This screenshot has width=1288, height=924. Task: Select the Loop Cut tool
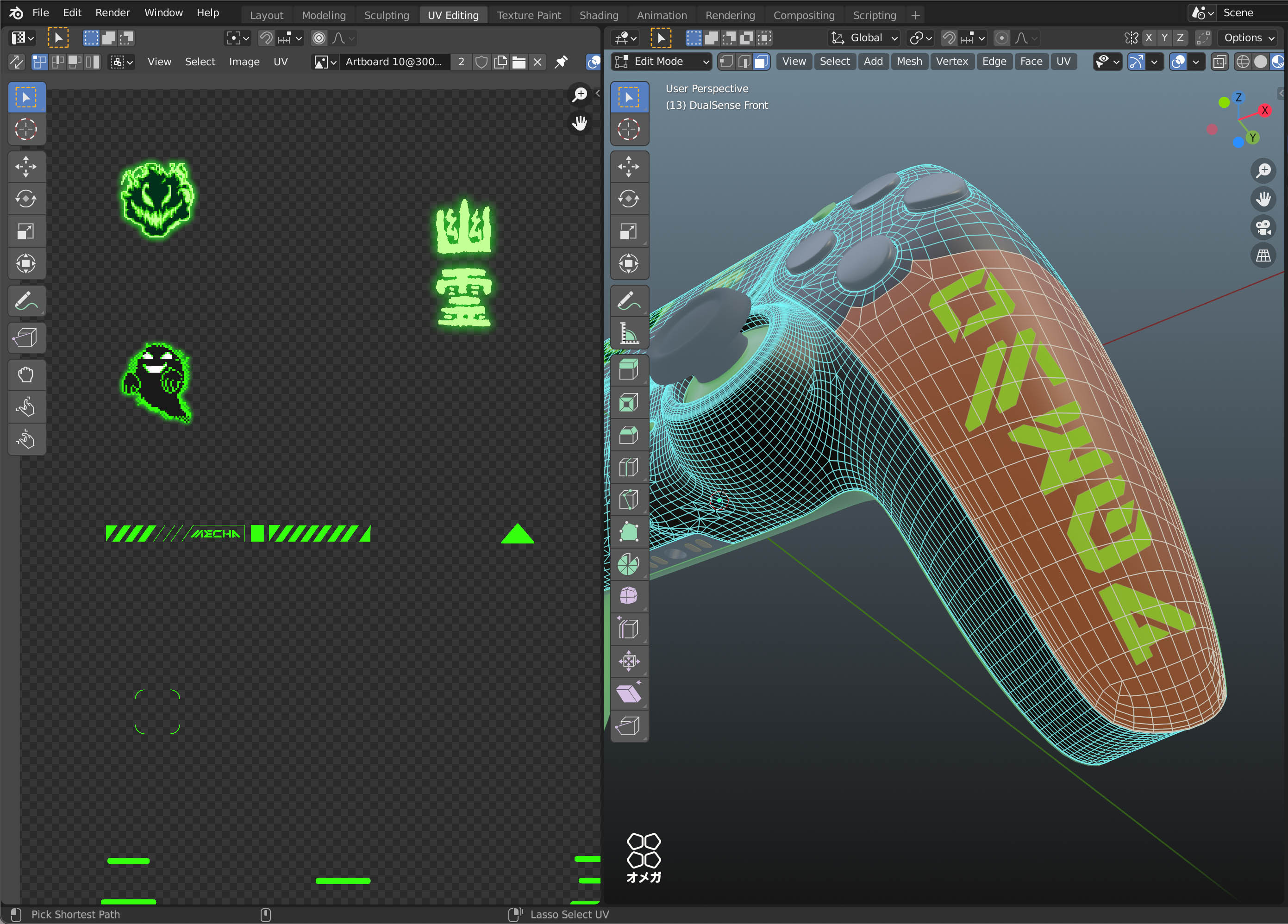[x=629, y=468]
